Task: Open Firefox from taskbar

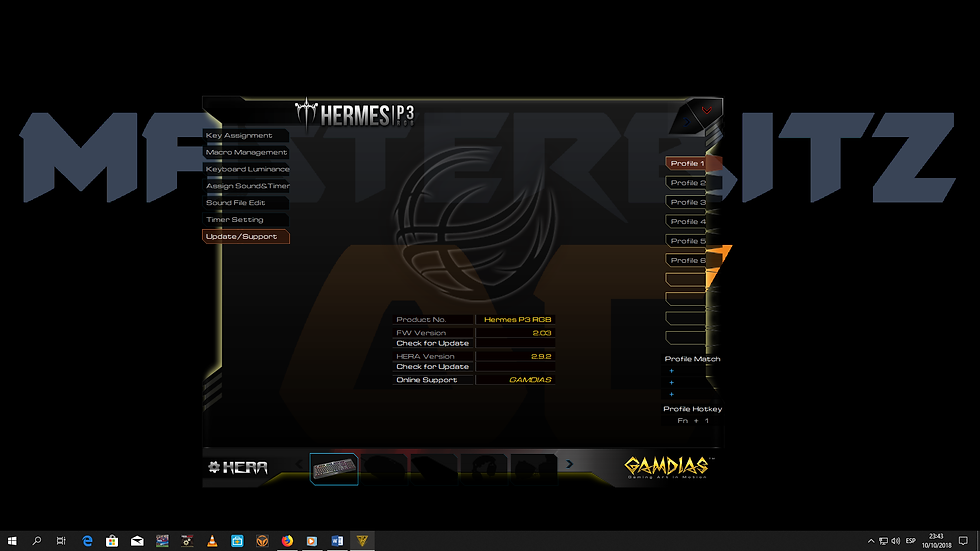Action: 287,541
